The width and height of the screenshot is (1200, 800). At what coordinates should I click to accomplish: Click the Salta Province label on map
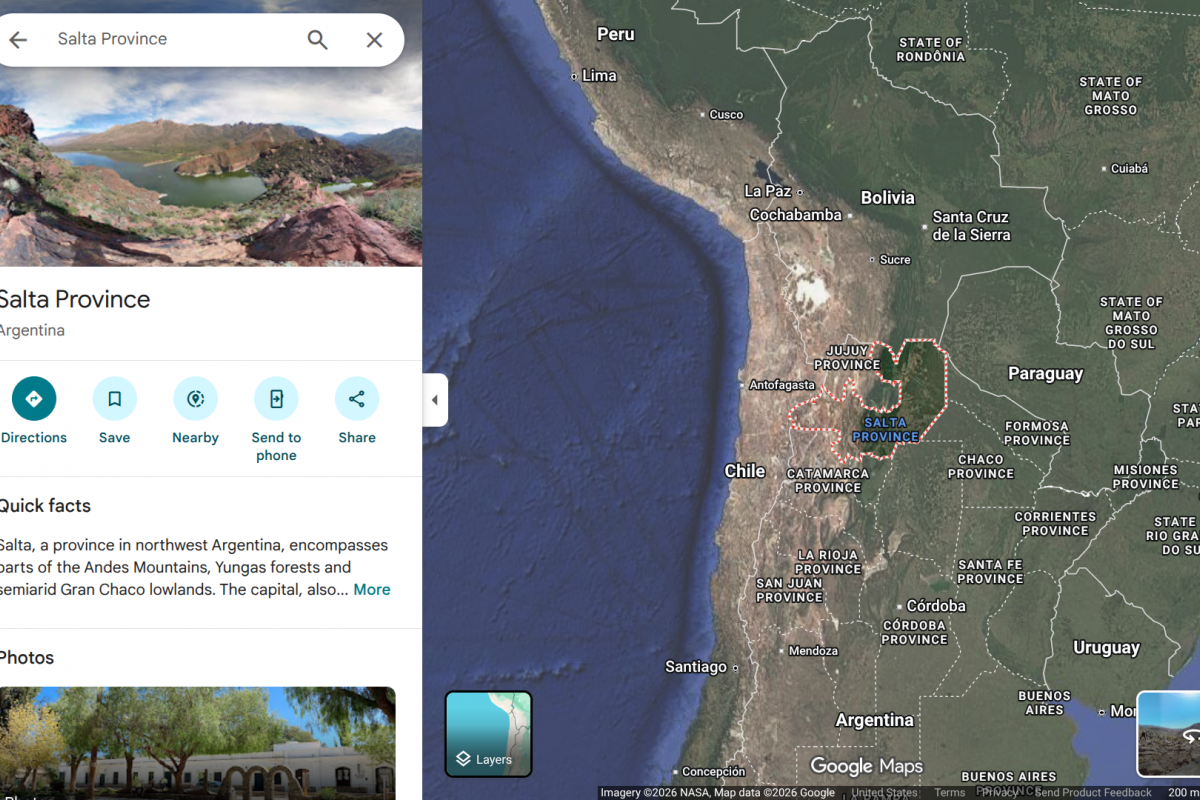click(x=885, y=430)
